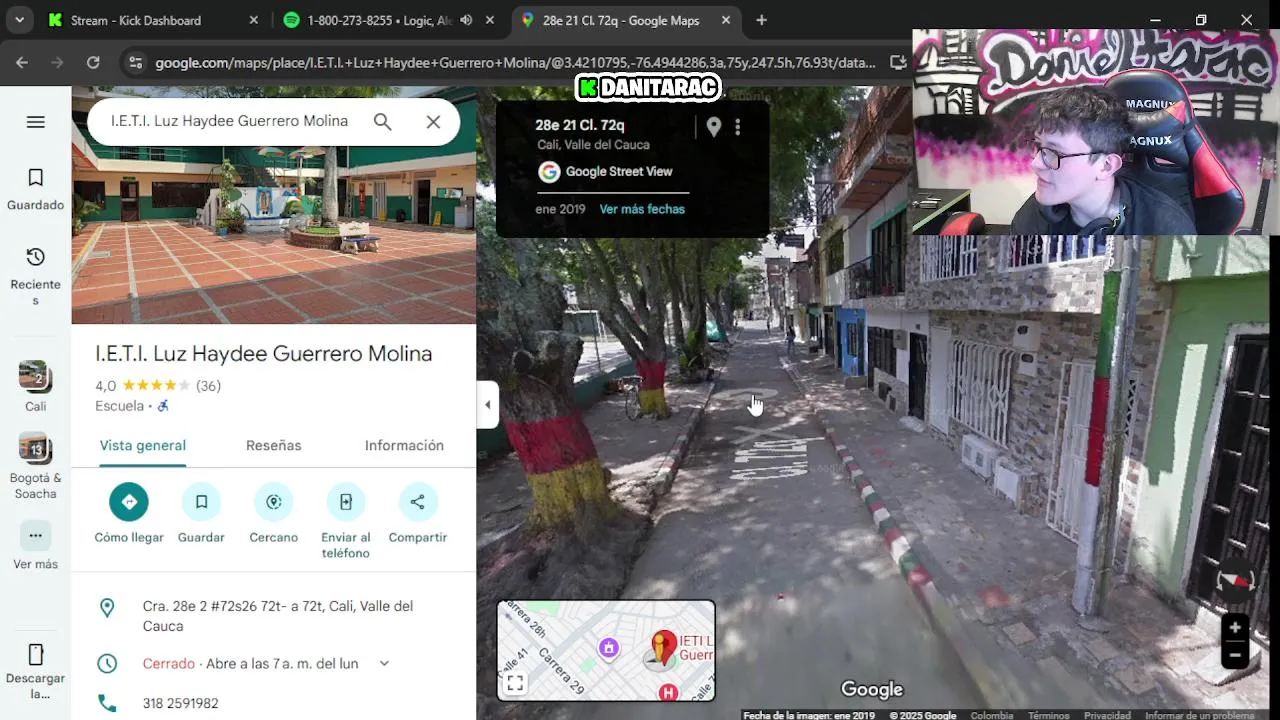Click the address location pin icon
The width and height of the screenshot is (1280, 720).
[107, 608]
